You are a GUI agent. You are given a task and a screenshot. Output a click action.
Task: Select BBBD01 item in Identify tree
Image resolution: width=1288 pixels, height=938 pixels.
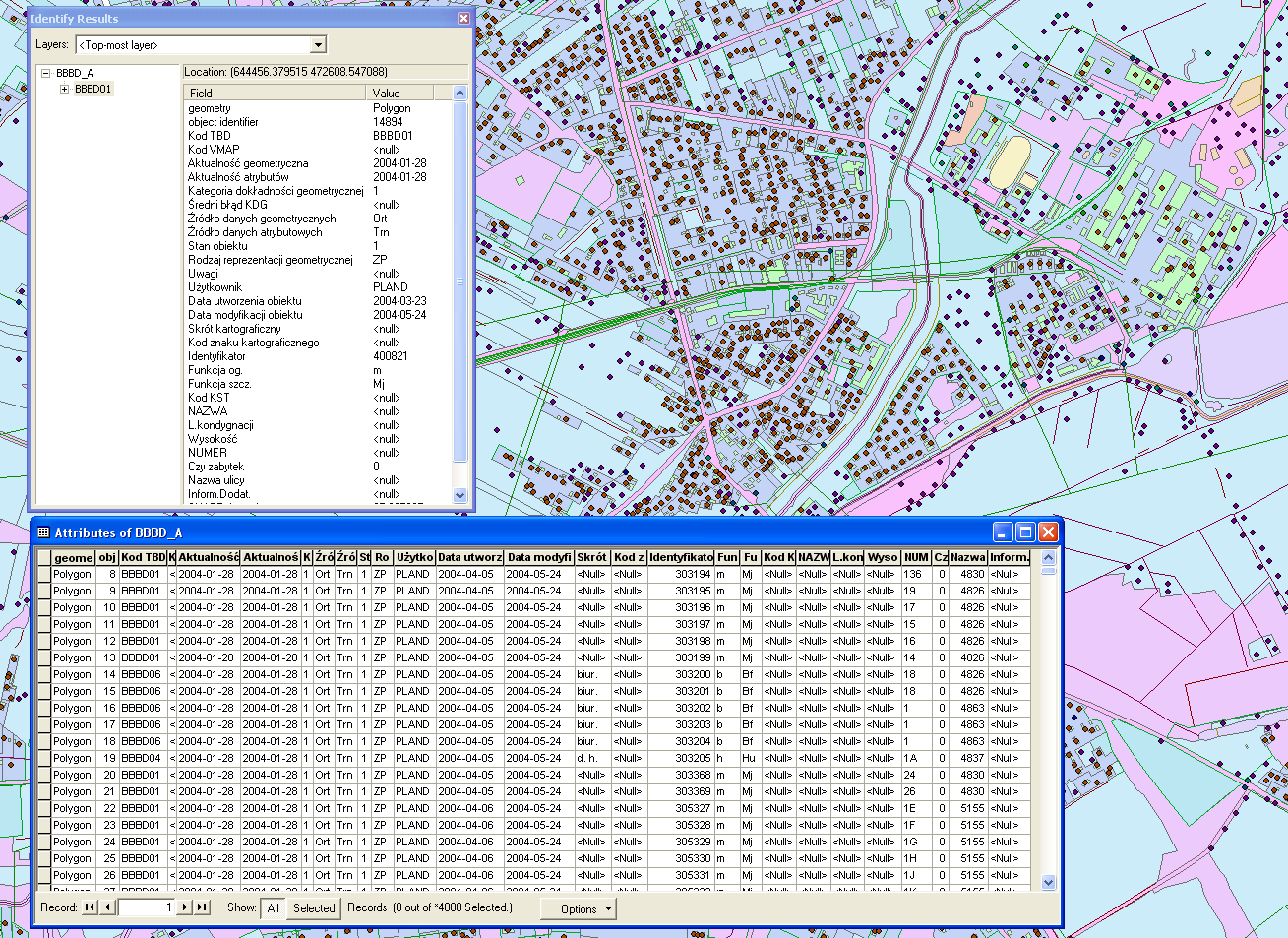pyautogui.click(x=93, y=89)
